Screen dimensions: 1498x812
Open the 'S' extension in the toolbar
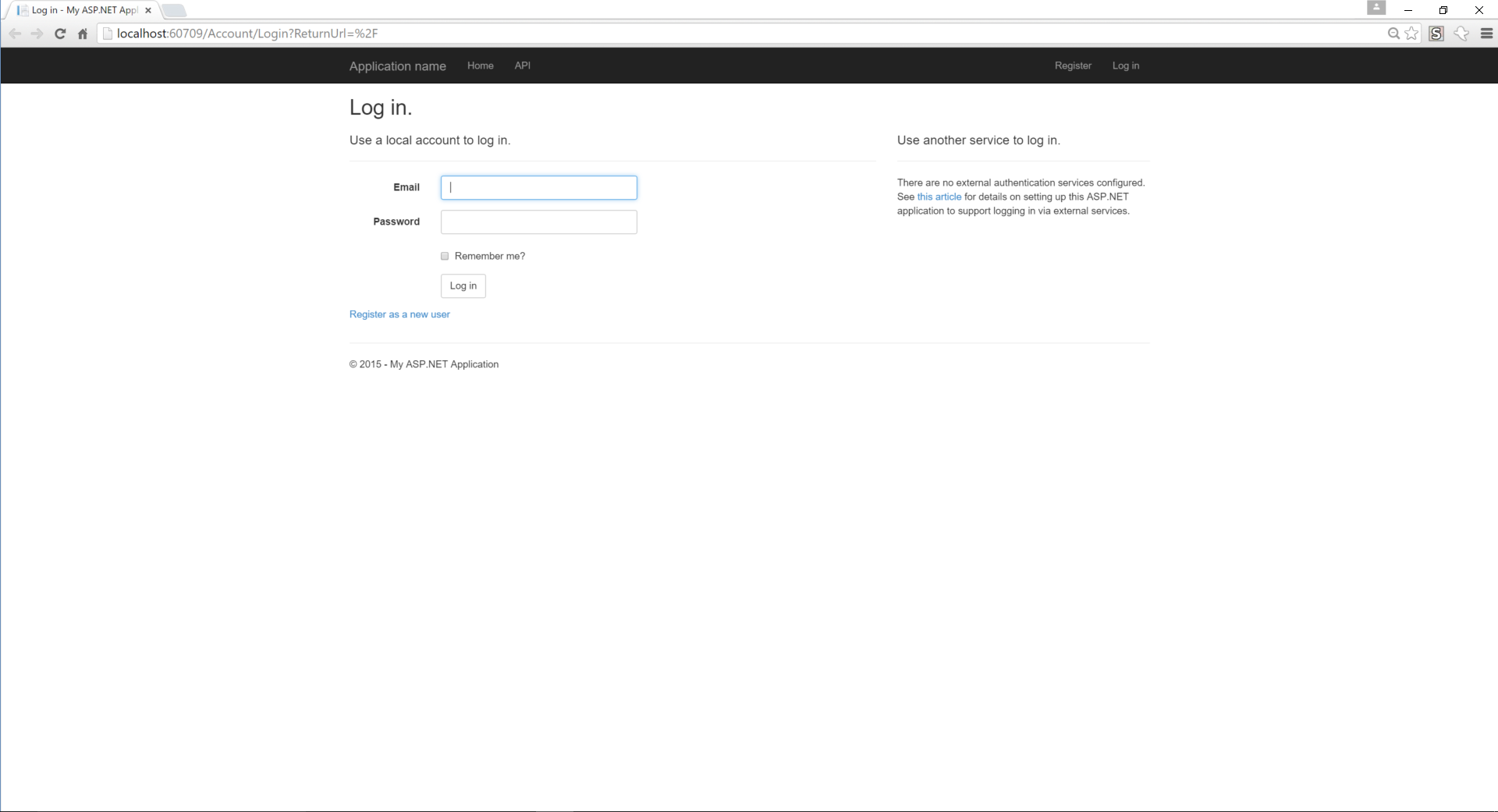1437,34
